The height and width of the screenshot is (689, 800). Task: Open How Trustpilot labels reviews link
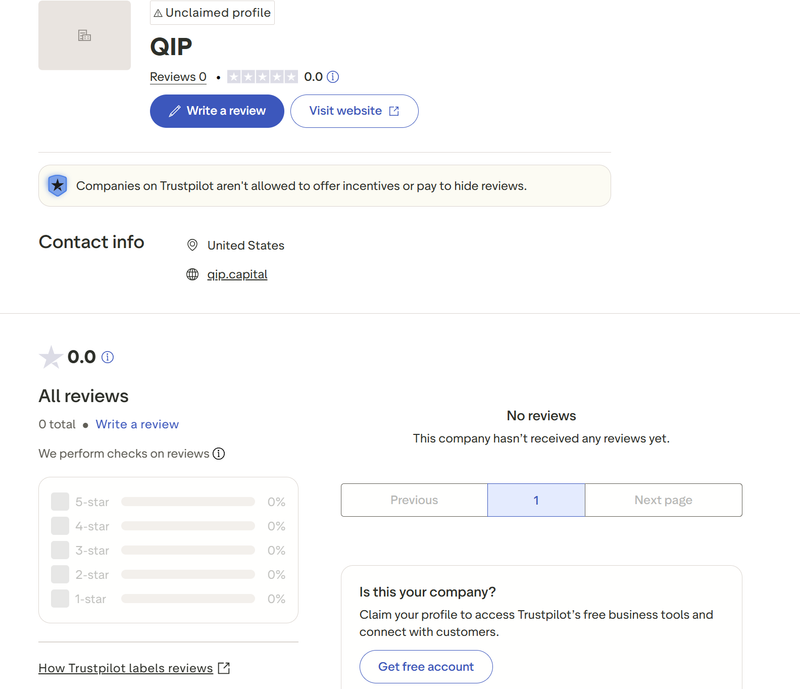pos(126,668)
